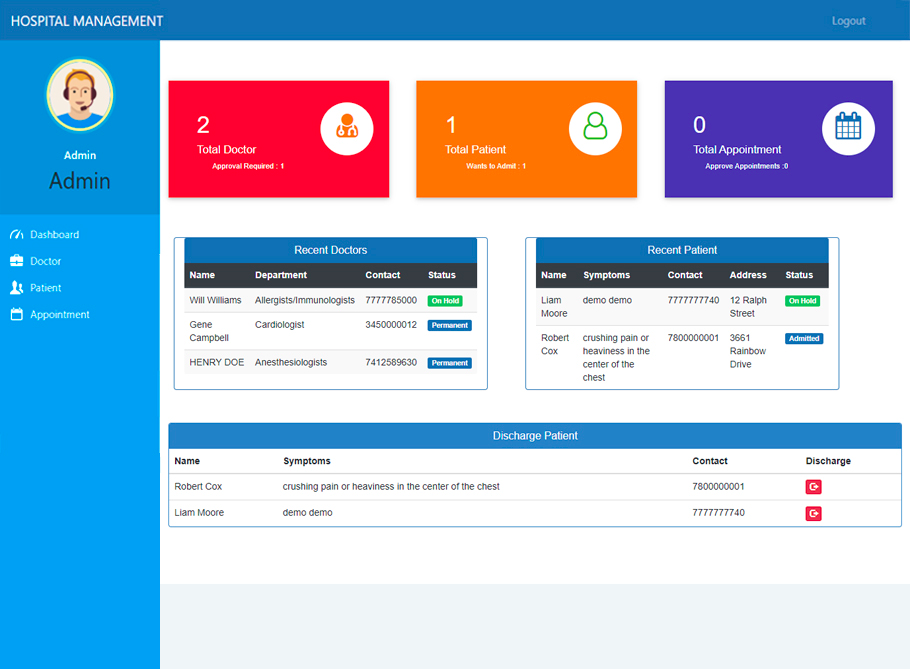
Task: Click 'Approval Required : 1' text
Action: (x=248, y=166)
